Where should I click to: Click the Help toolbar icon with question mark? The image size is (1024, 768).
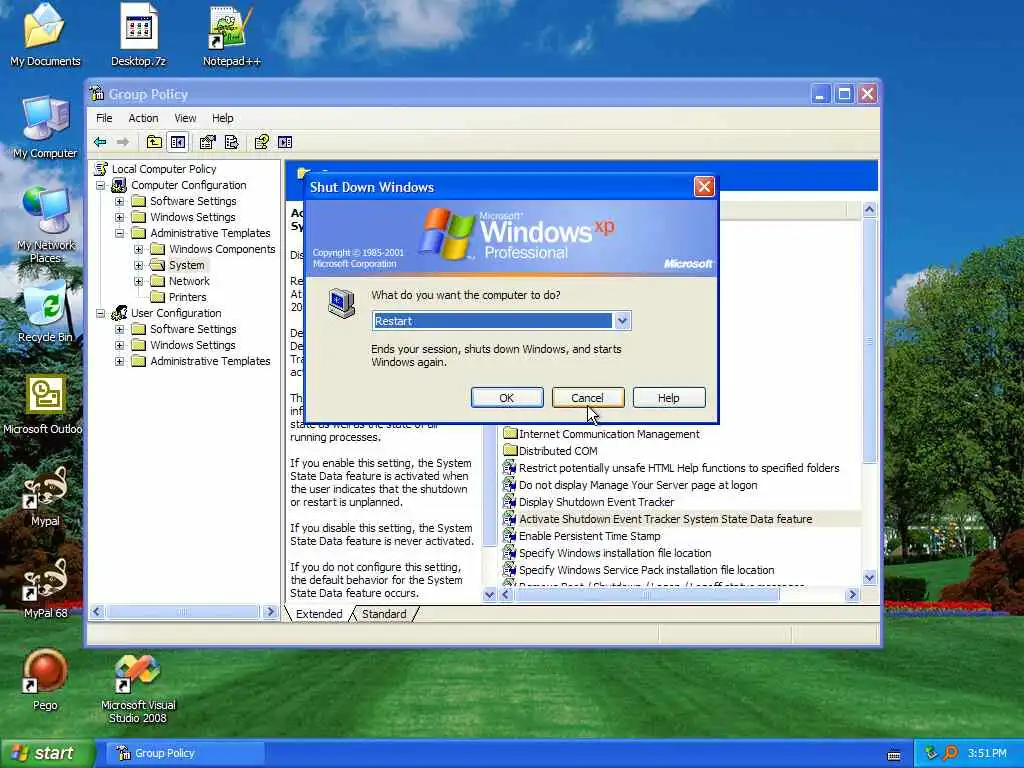[261, 142]
